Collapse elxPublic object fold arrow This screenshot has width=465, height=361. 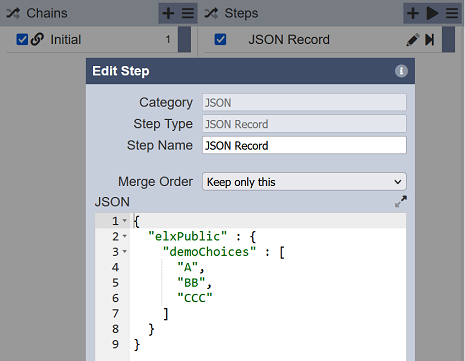[x=125, y=236]
